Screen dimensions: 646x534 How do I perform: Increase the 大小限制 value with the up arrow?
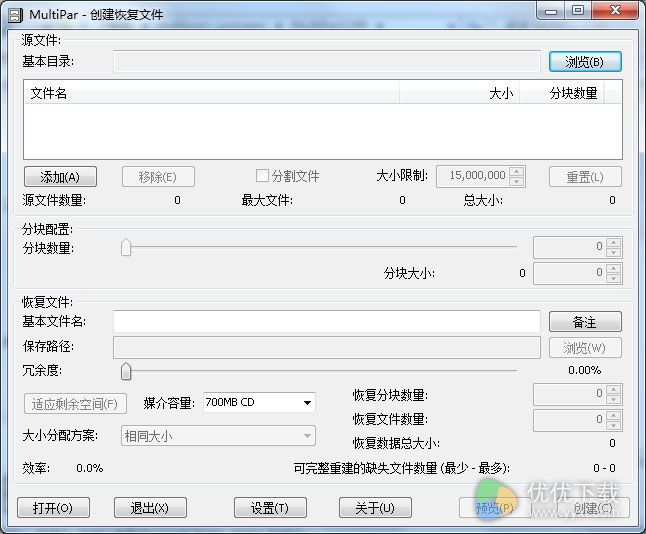coord(517,171)
